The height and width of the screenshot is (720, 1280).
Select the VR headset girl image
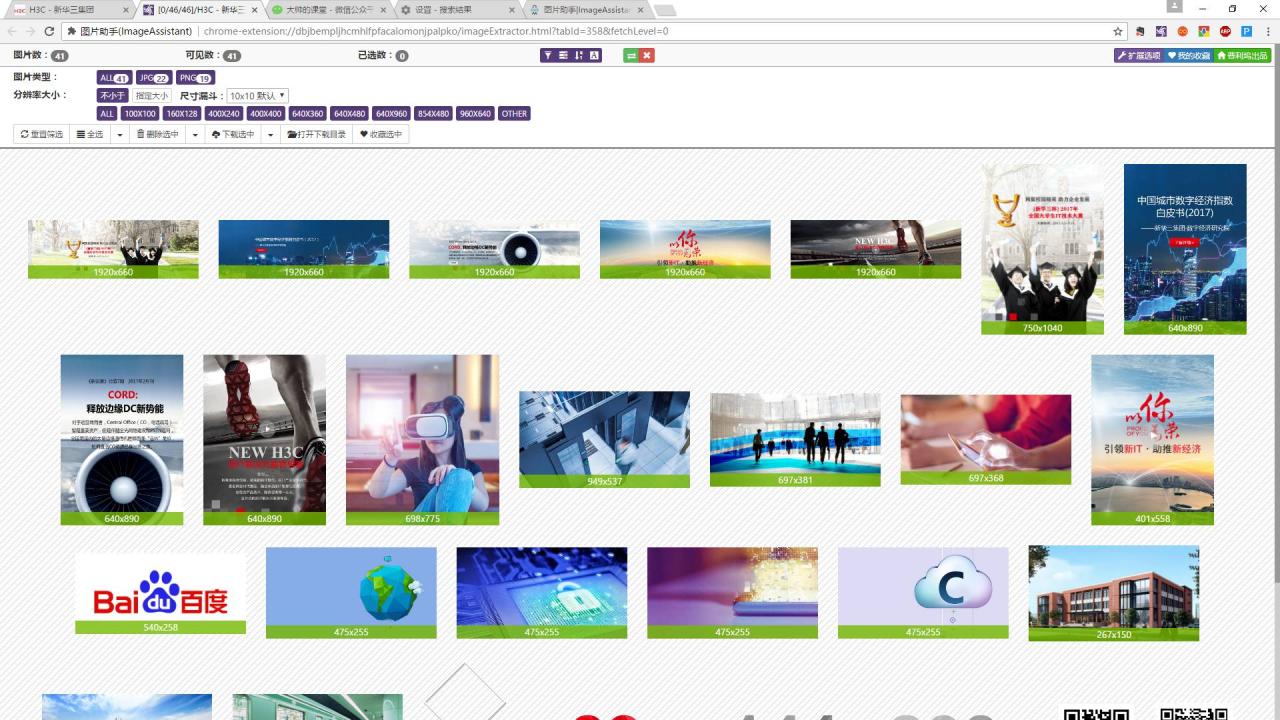(x=422, y=435)
